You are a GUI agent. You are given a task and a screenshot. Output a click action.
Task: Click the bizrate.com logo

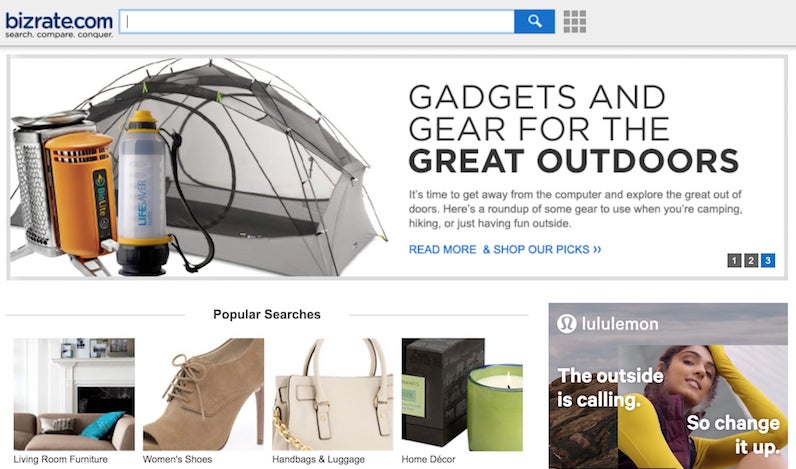click(x=59, y=24)
